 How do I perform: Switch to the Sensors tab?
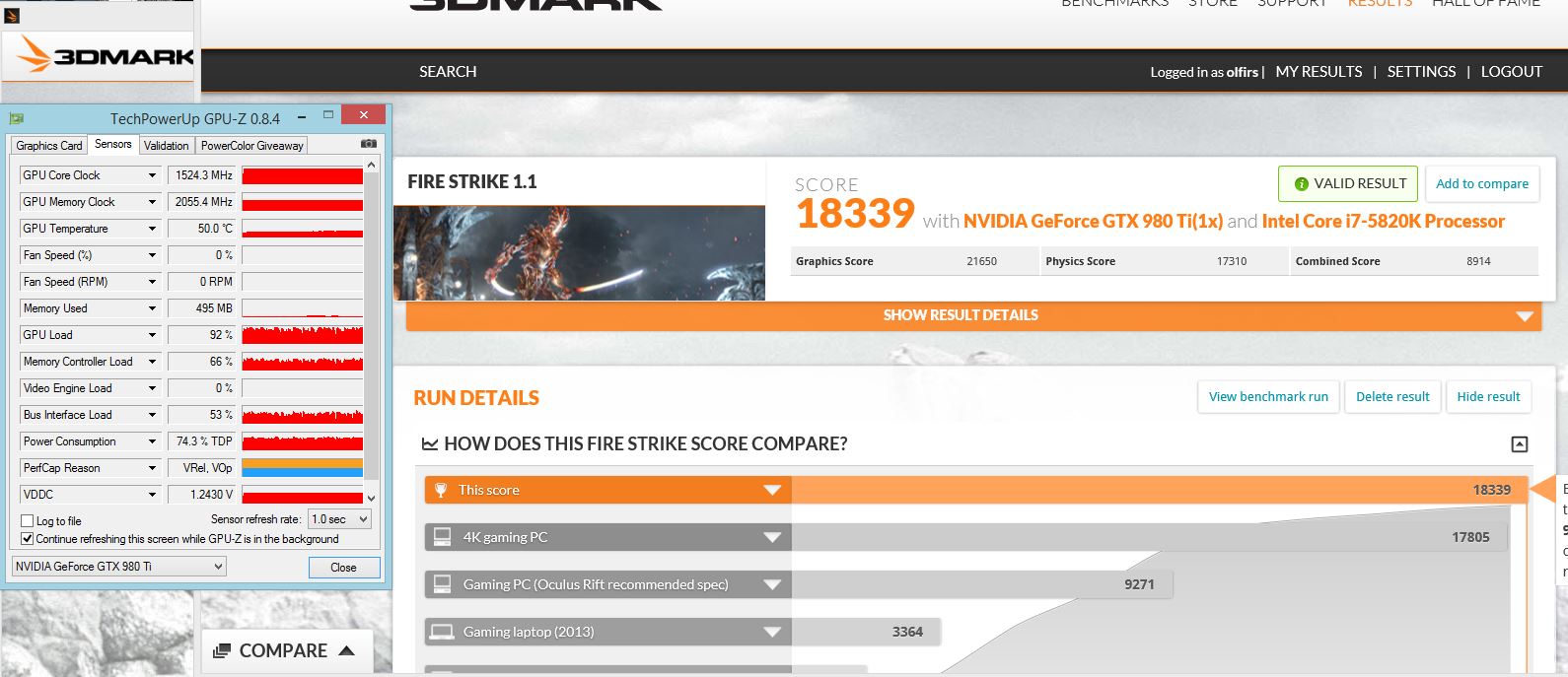113,144
